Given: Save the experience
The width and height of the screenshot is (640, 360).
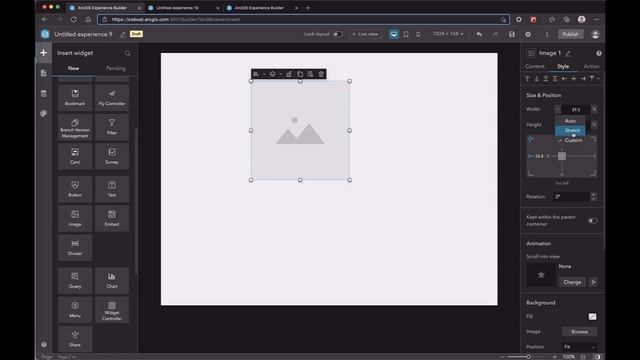Looking at the screenshot, I should pos(512,34).
